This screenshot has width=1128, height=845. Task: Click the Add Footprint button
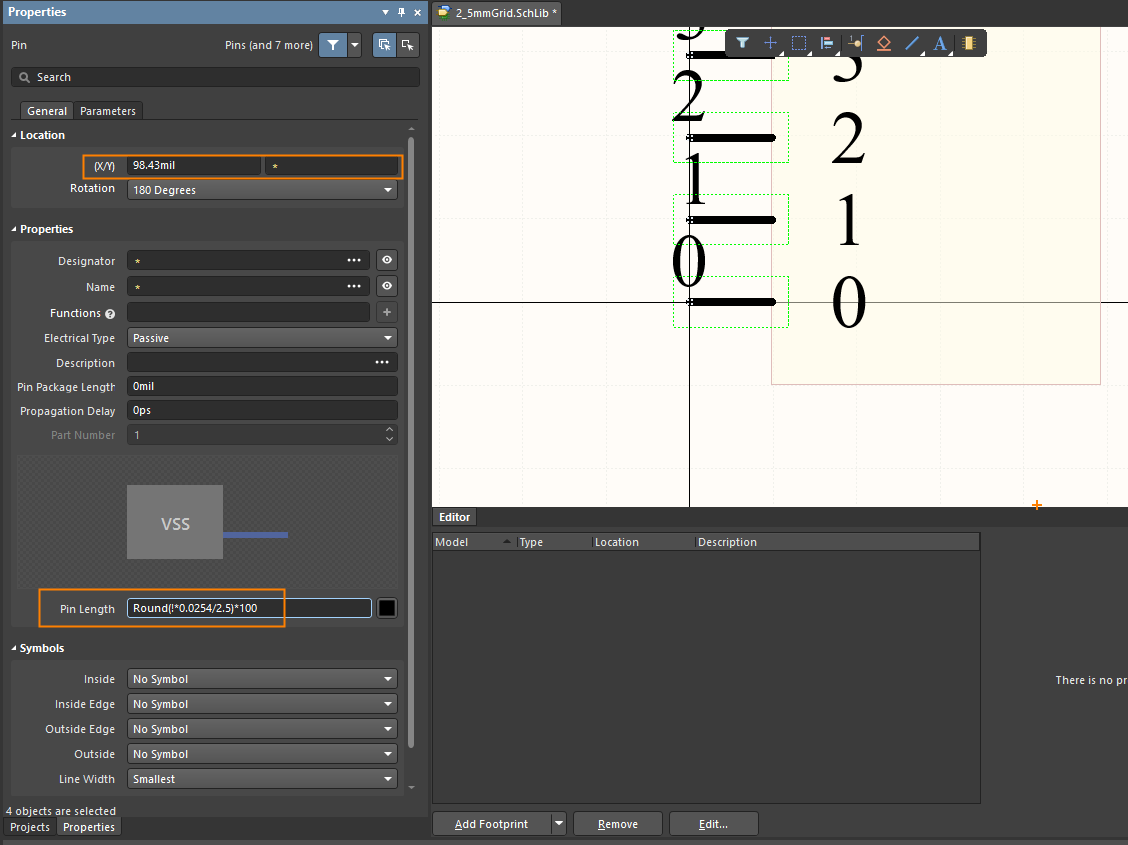click(491, 824)
